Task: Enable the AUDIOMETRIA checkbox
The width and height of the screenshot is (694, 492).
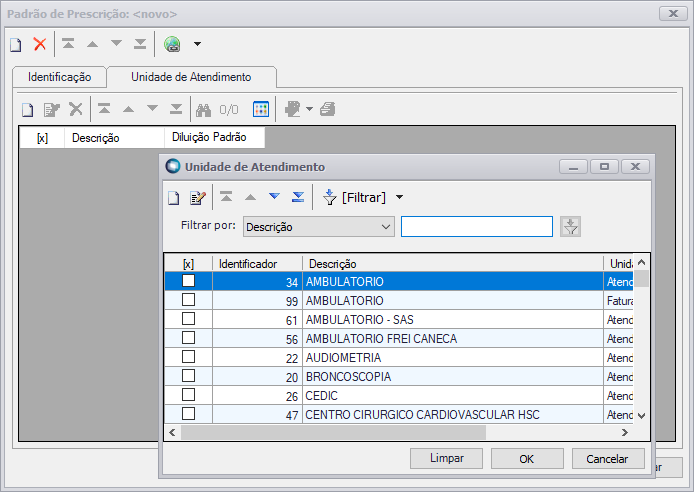Action: [189, 357]
